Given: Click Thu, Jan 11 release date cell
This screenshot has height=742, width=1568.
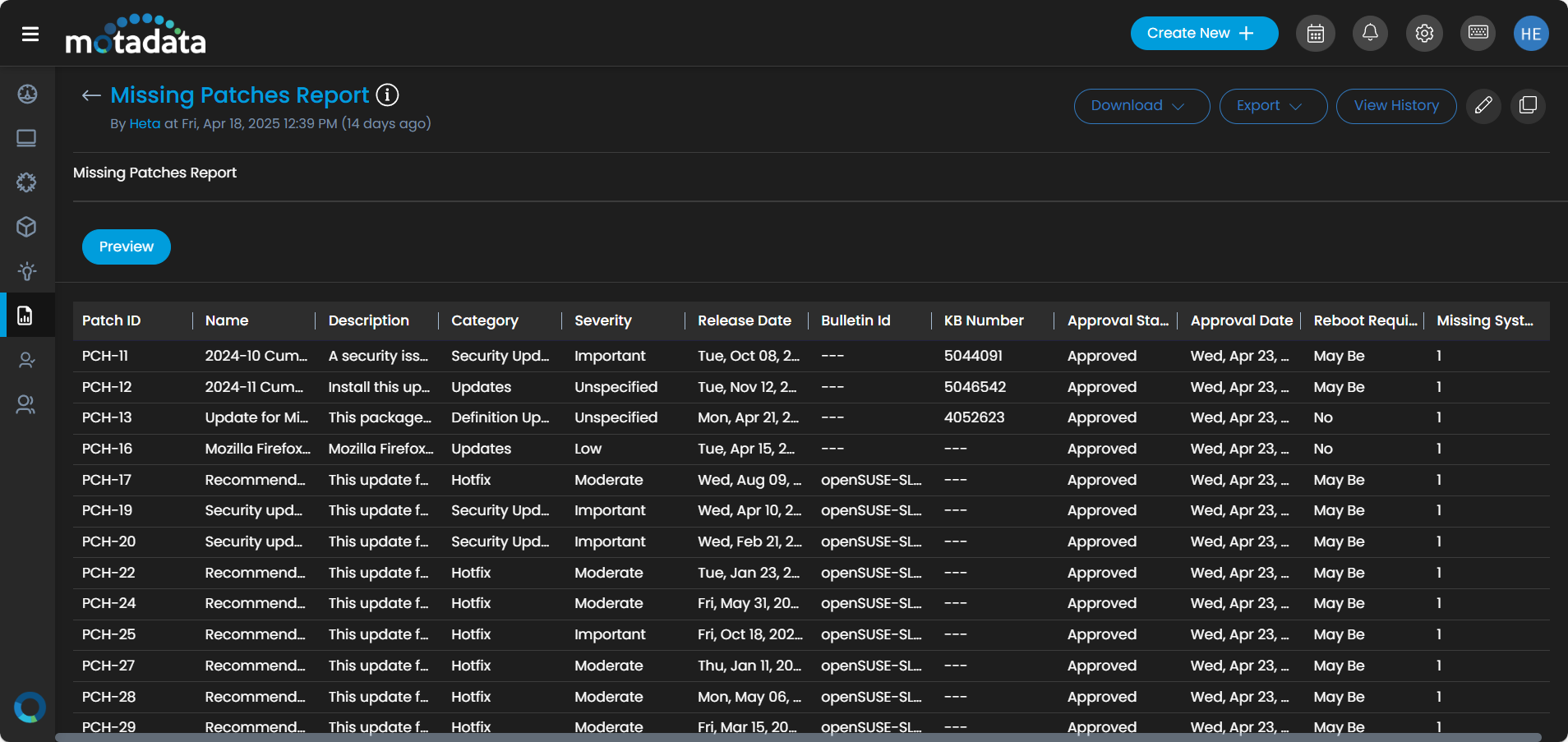Looking at the screenshot, I should 749,666.
